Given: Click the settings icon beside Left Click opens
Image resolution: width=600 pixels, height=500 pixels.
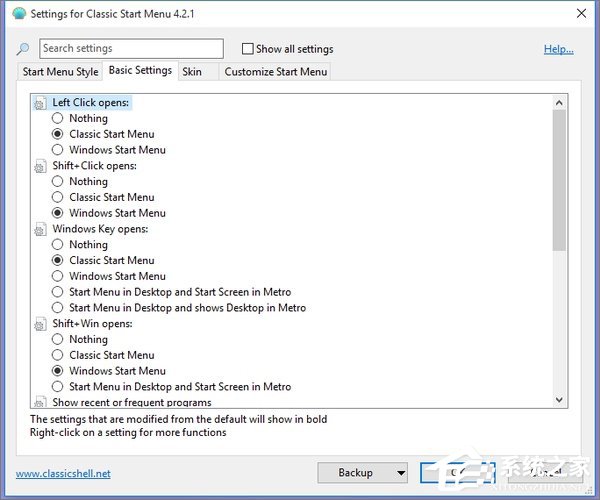Looking at the screenshot, I should [40, 103].
